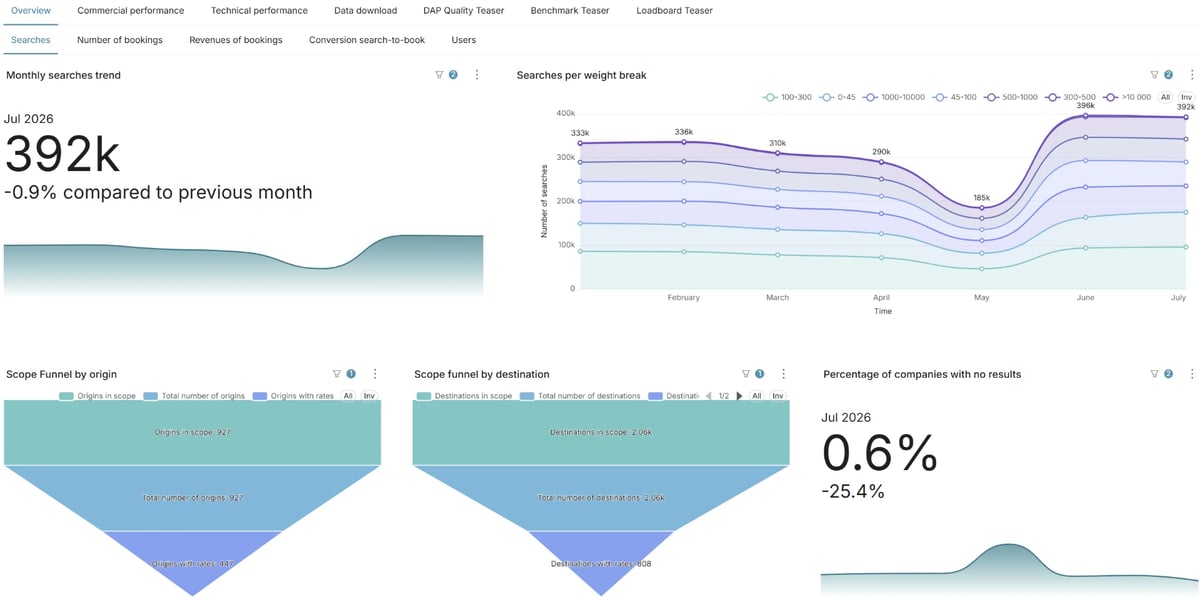1200x600 pixels.
Task: Click Inv button in destination funnel legend
Action: [x=777, y=396]
